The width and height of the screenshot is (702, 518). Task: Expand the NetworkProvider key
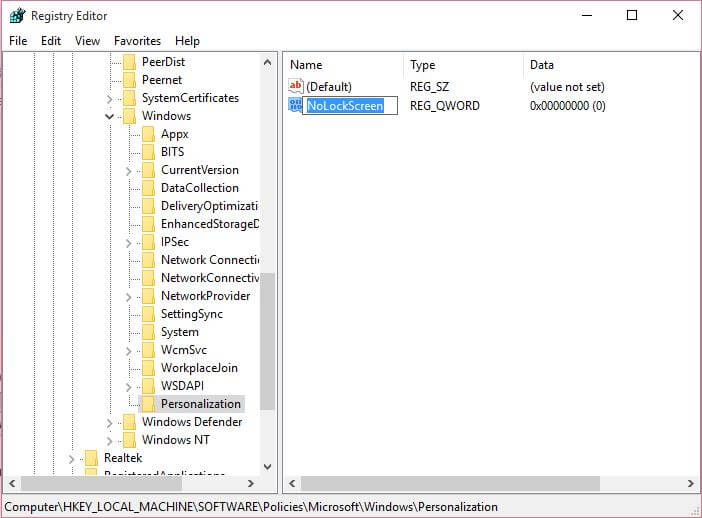129,297
